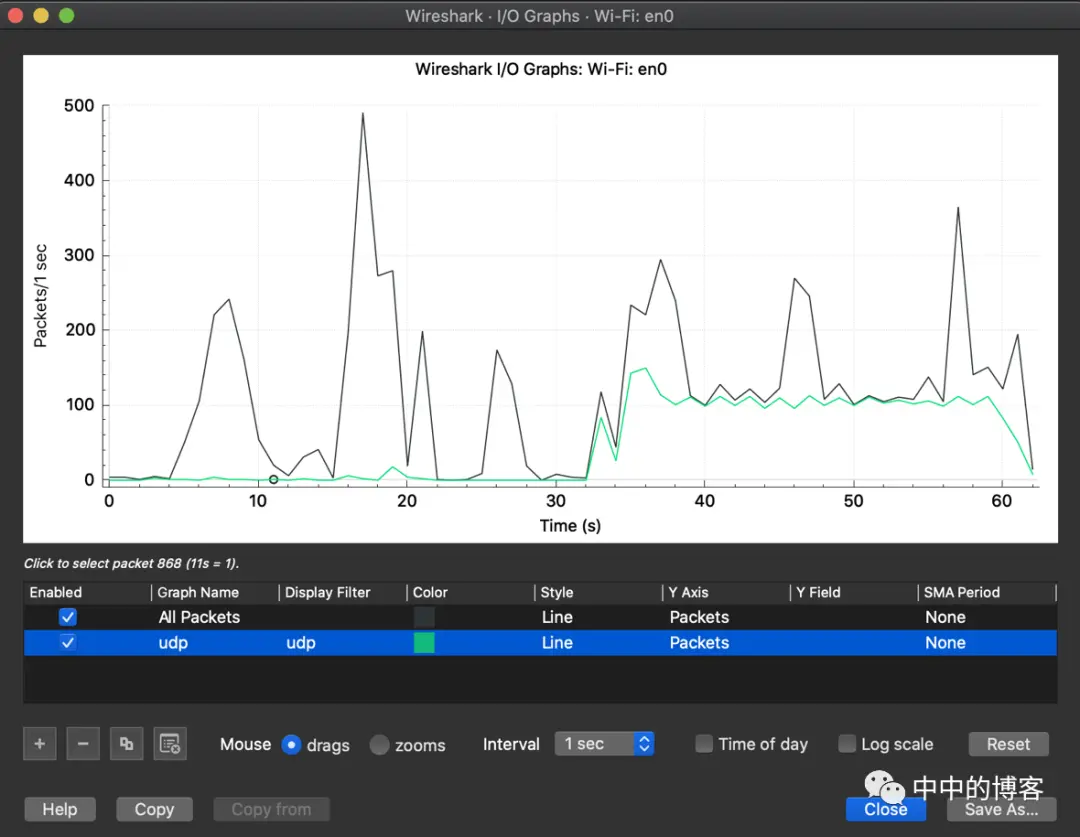Click the Reset button
The height and width of the screenshot is (837, 1080).
click(1008, 744)
